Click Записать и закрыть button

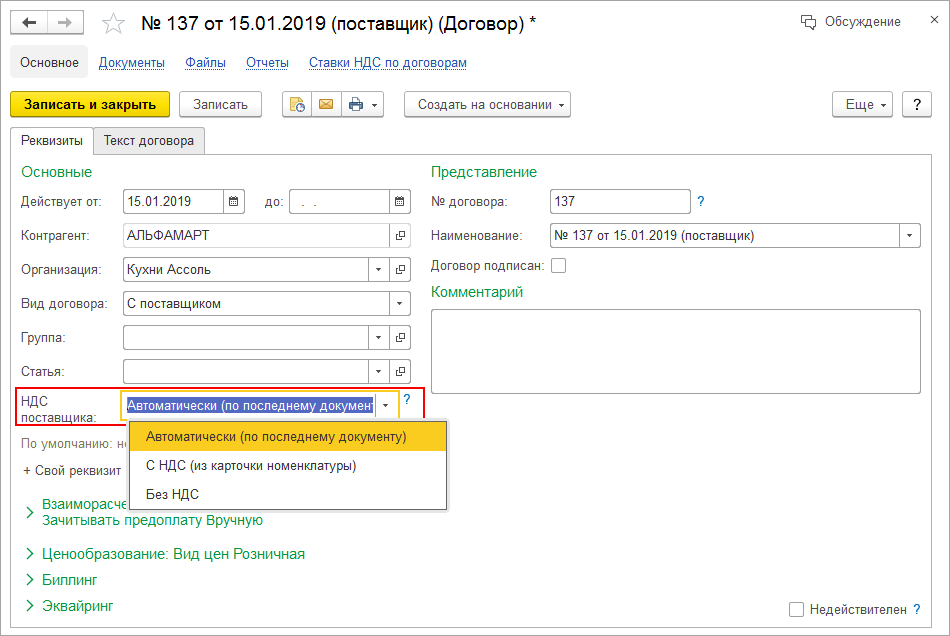(x=90, y=104)
